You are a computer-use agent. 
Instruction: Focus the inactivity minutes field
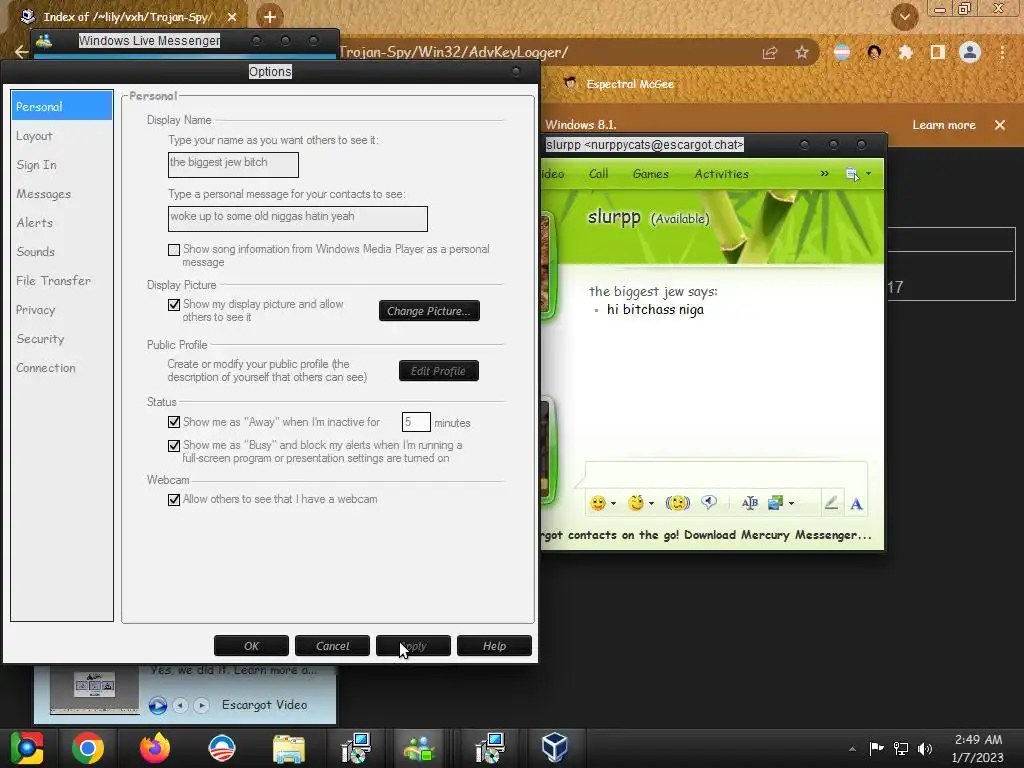pos(416,422)
